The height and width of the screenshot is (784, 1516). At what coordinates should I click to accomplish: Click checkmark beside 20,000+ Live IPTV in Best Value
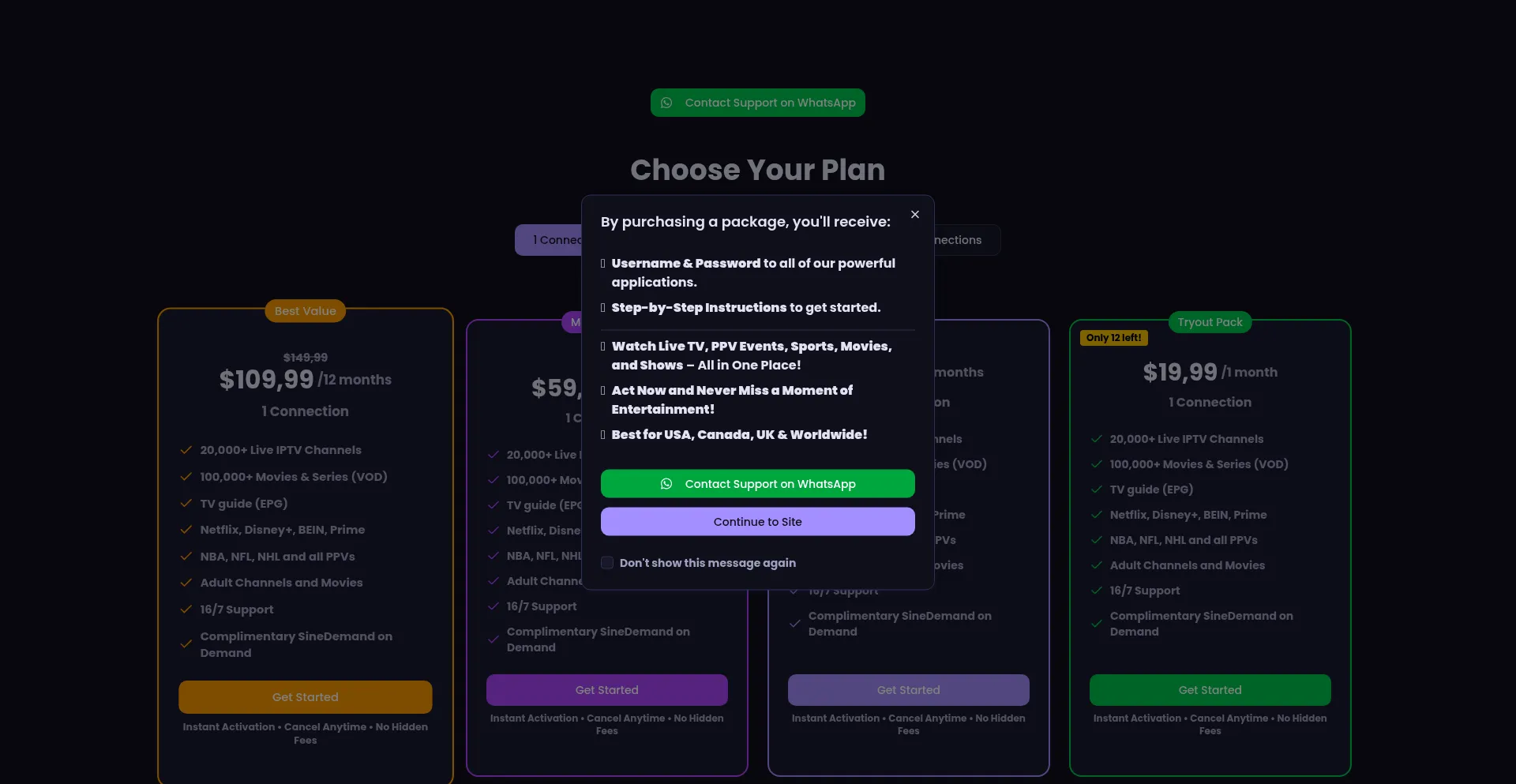[186, 450]
